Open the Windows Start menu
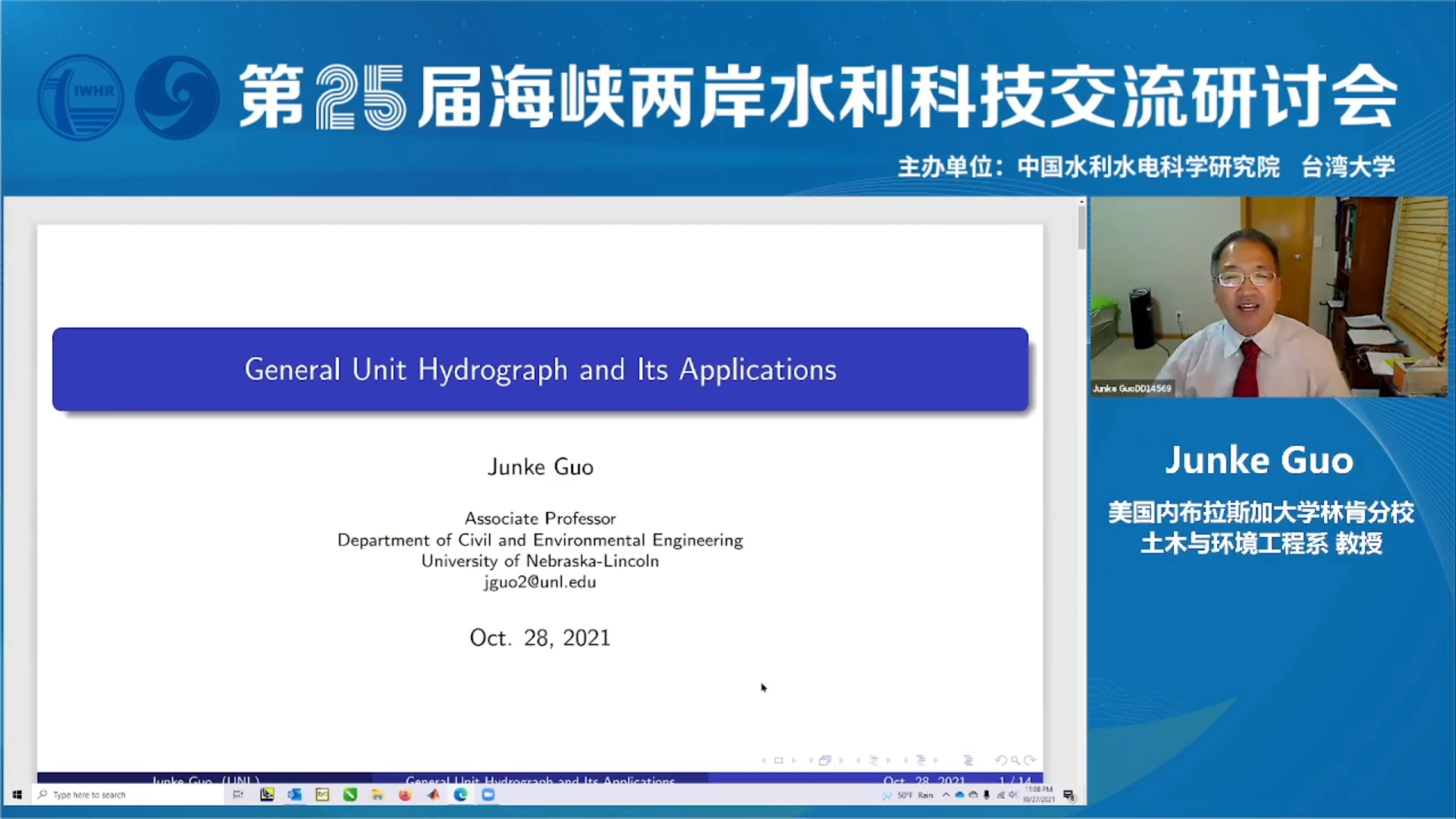The image size is (1456, 819). click(x=17, y=795)
